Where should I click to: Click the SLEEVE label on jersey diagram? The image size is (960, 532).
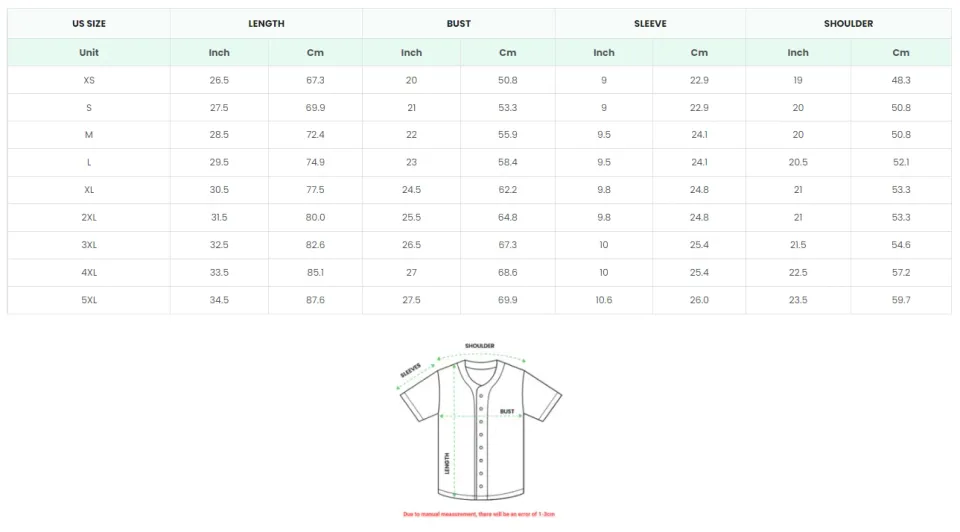411,371
